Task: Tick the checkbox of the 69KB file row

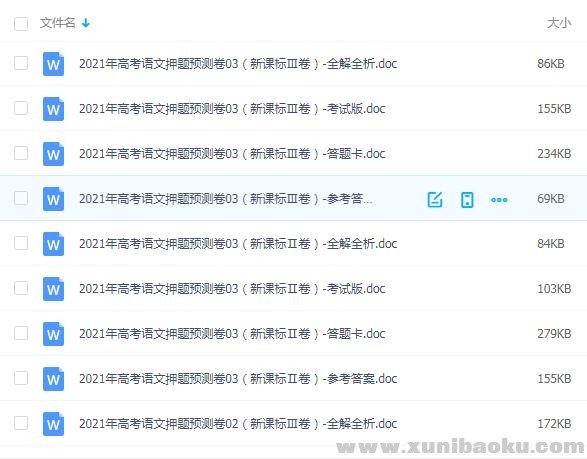Action: click(21, 198)
